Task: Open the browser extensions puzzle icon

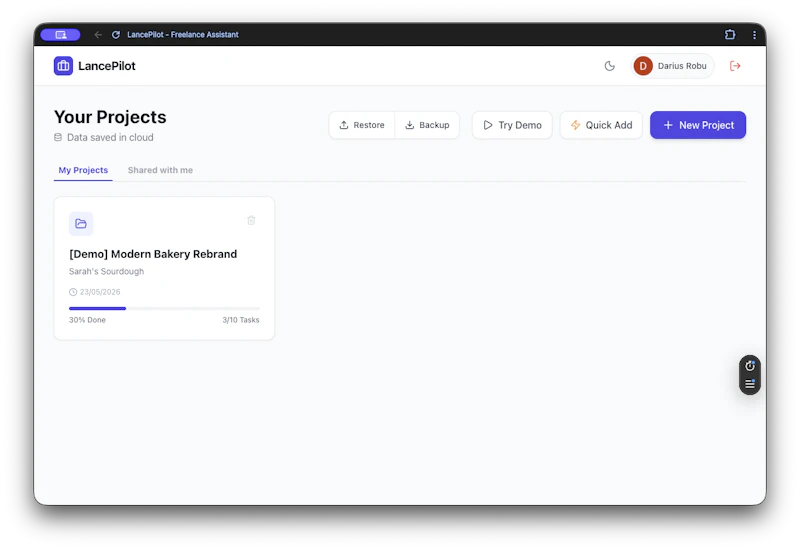Action: tap(730, 35)
